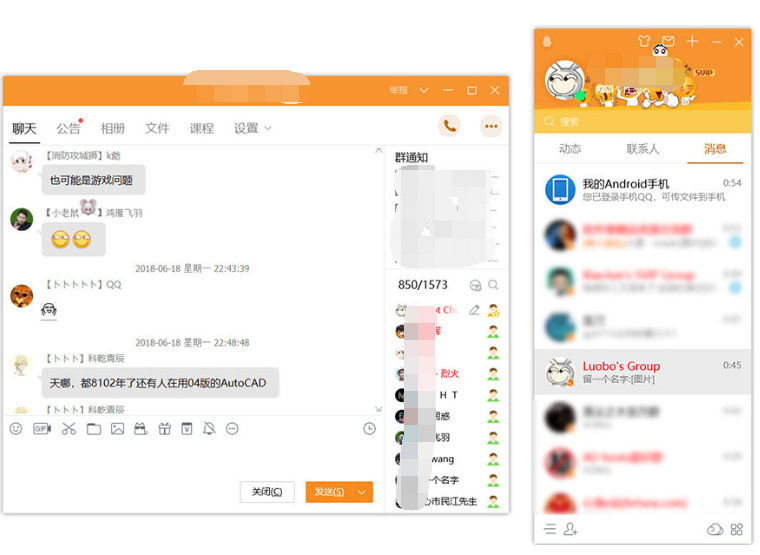Switch to 联系人 tab in QQ panel
This screenshot has width=760, height=555.
[643, 149]
